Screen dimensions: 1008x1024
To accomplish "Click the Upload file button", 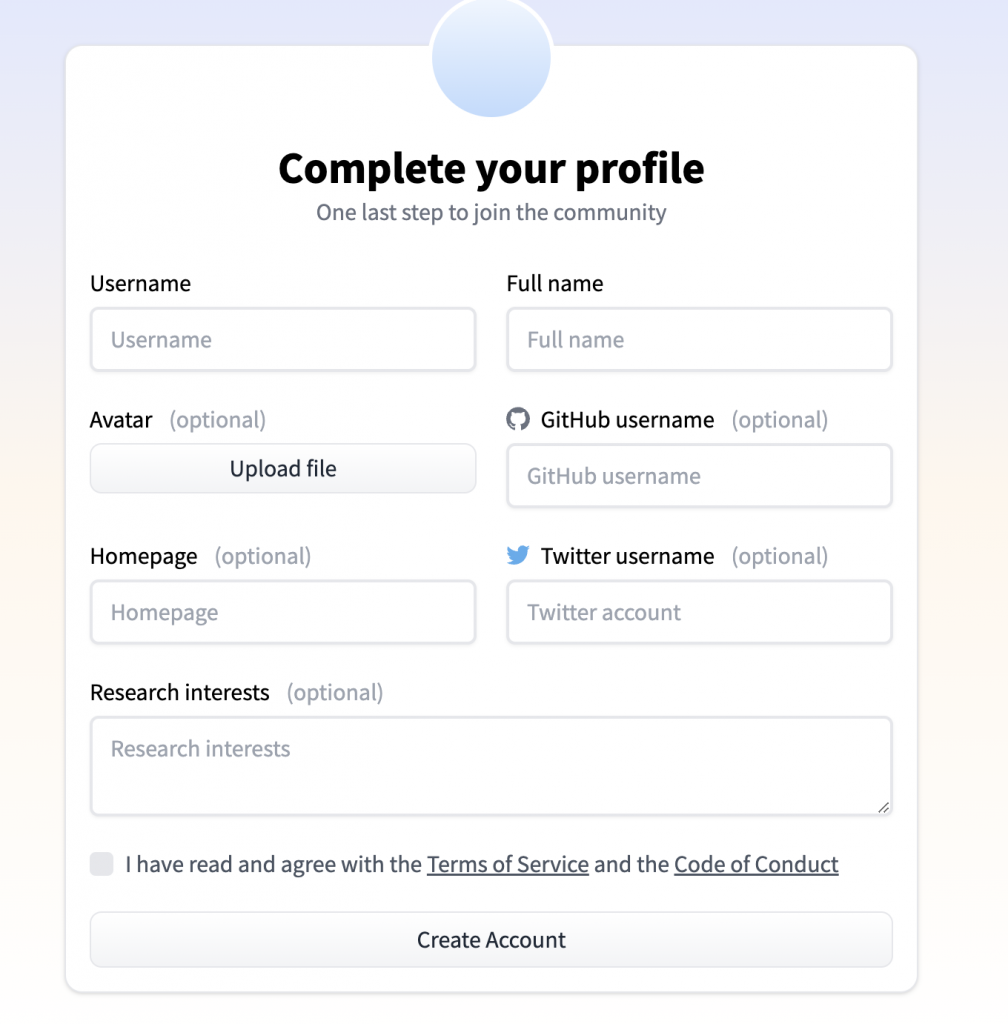I will (283, 469).
